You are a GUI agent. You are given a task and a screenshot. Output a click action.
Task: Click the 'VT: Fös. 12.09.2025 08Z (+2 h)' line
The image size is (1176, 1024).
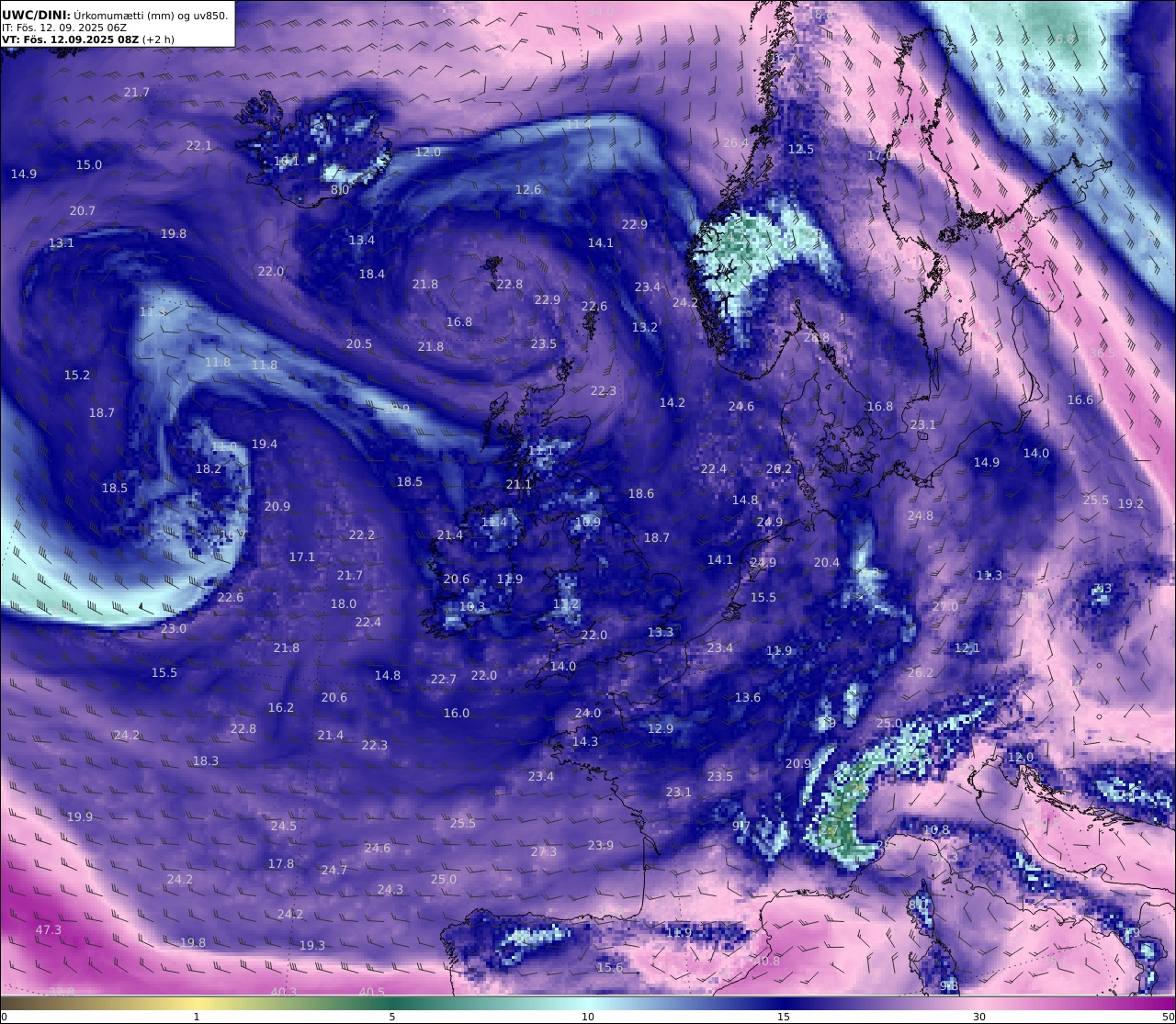[x=88, y=39]
